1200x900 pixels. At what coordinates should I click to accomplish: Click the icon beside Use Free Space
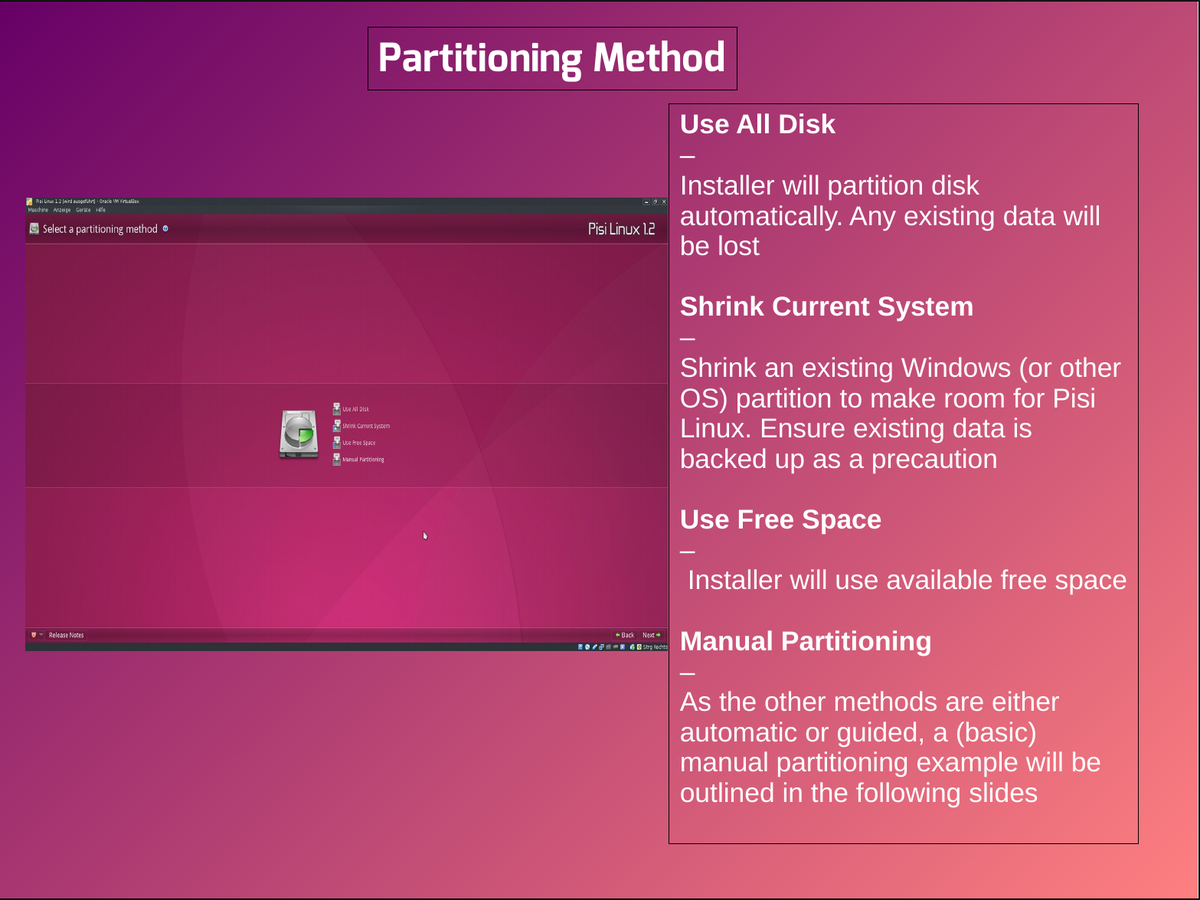tap(337, 442)
